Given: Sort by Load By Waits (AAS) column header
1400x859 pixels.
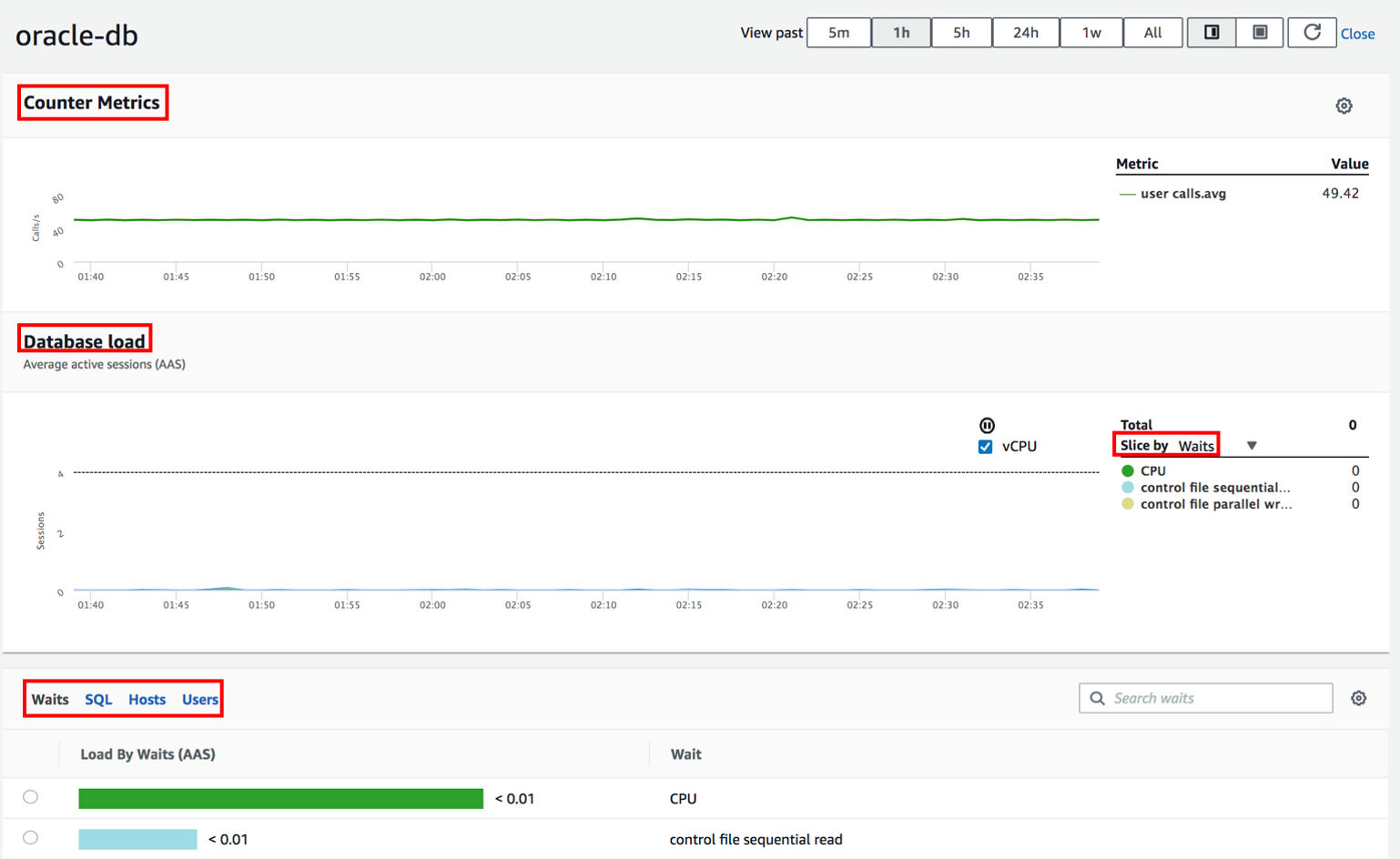Looking at the screenshot, I should 147,753.
